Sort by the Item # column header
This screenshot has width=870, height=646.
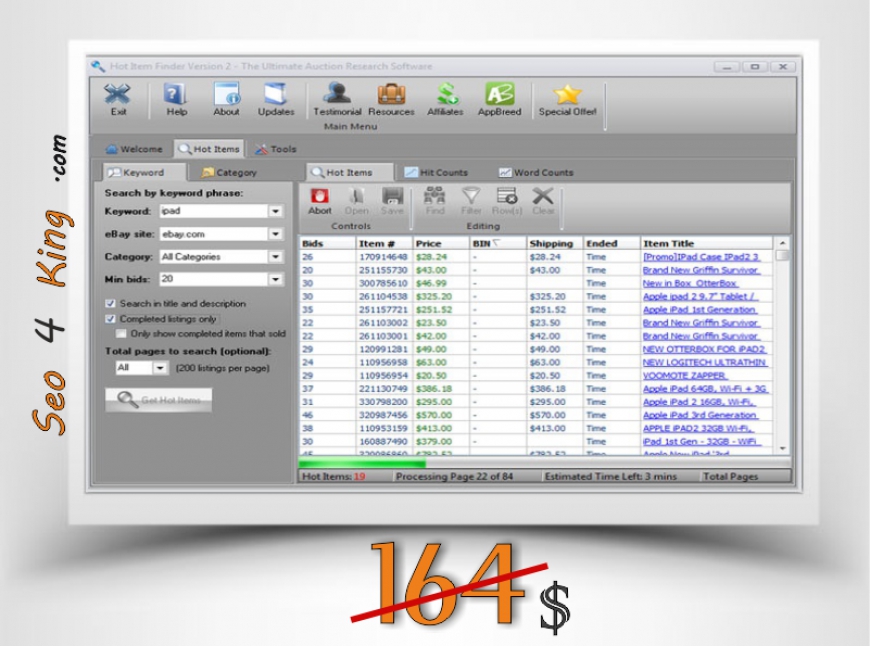coord(385,244)
